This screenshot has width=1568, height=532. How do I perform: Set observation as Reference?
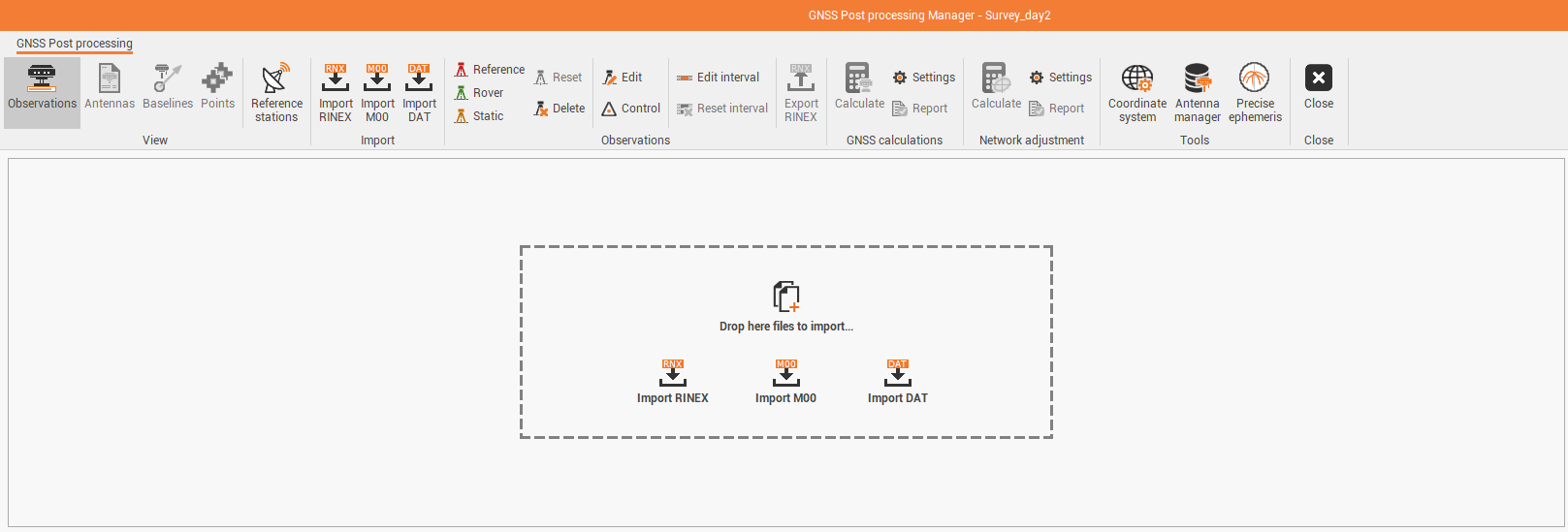tap(490, 70)
